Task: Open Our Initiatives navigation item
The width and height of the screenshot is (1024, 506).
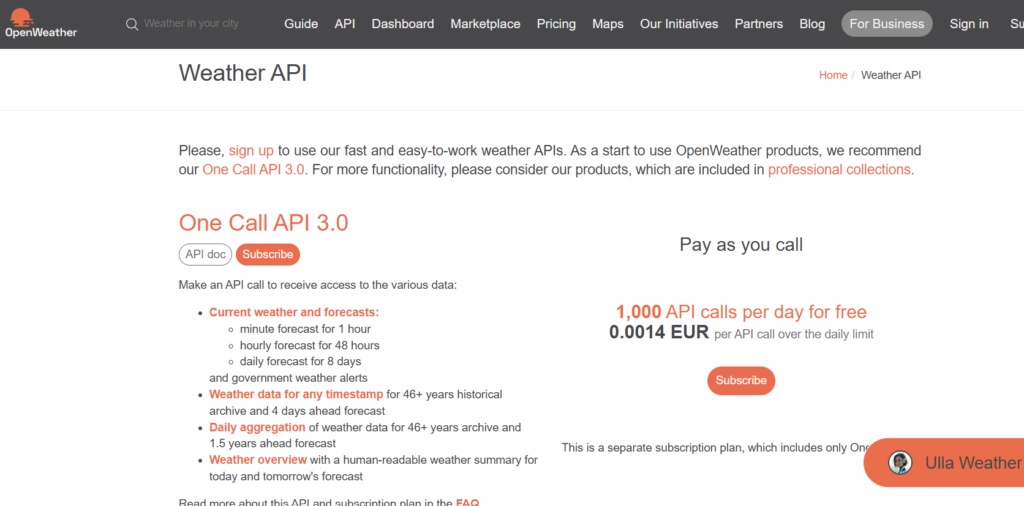Action: [679, 24]
